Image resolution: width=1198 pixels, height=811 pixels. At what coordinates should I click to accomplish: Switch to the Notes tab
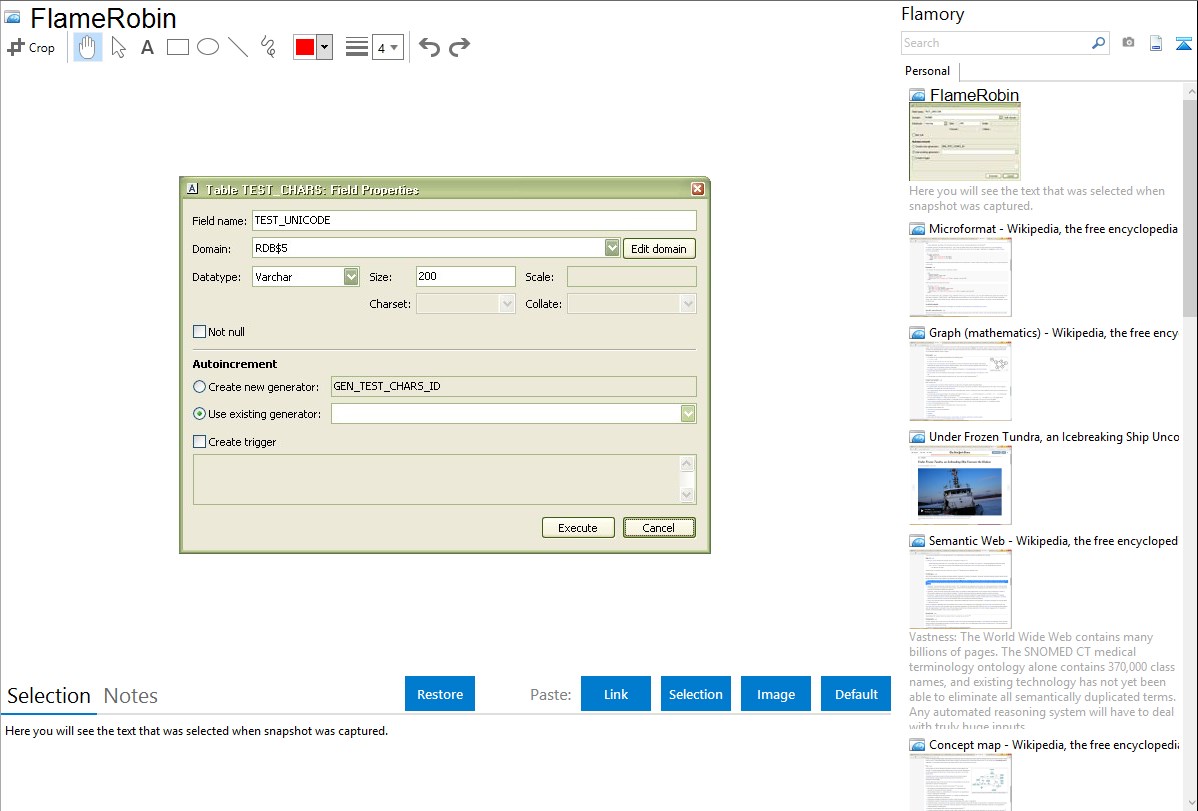[131, 696]
